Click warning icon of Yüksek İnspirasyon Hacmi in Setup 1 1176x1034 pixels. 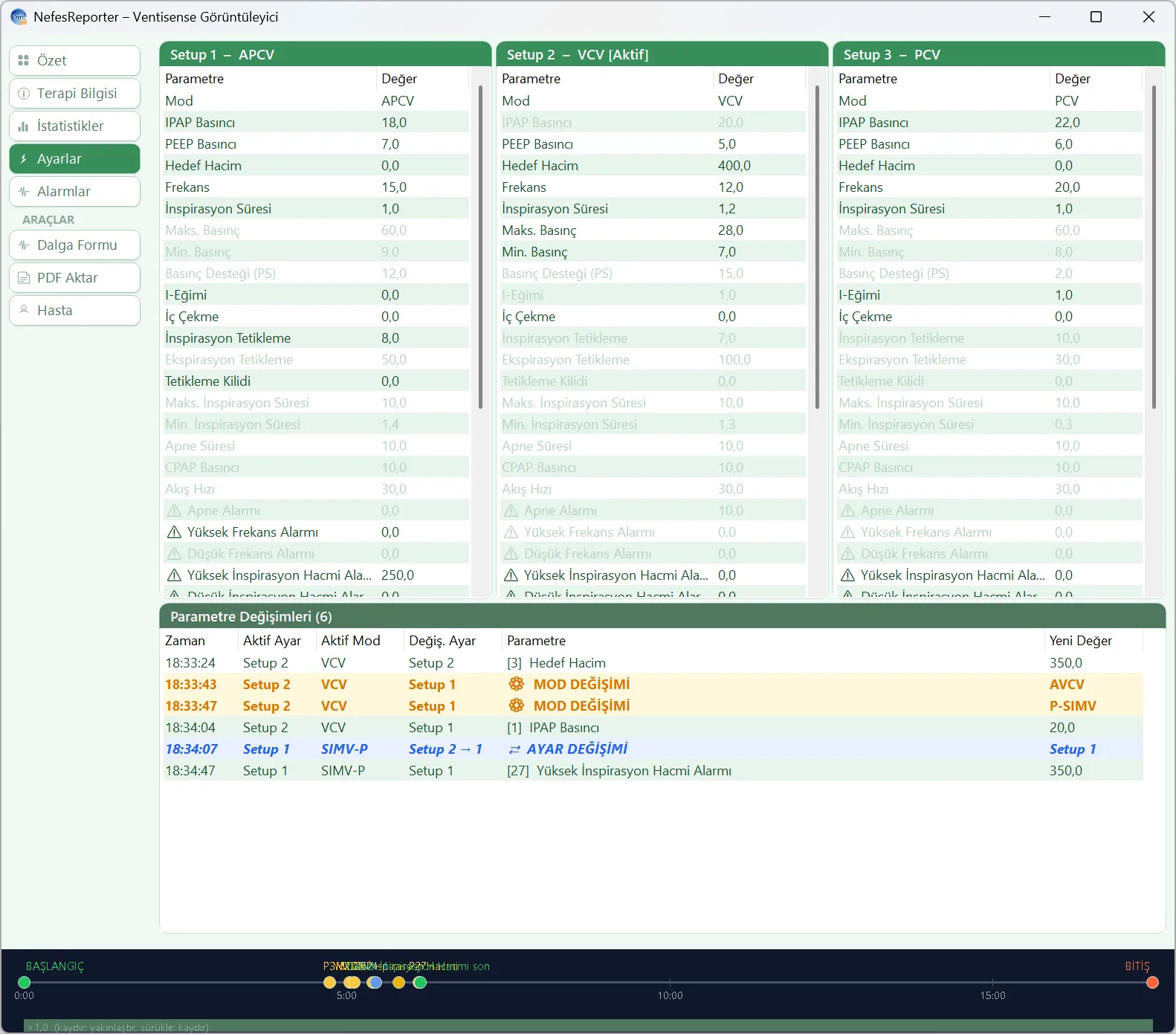coord(174,575)
